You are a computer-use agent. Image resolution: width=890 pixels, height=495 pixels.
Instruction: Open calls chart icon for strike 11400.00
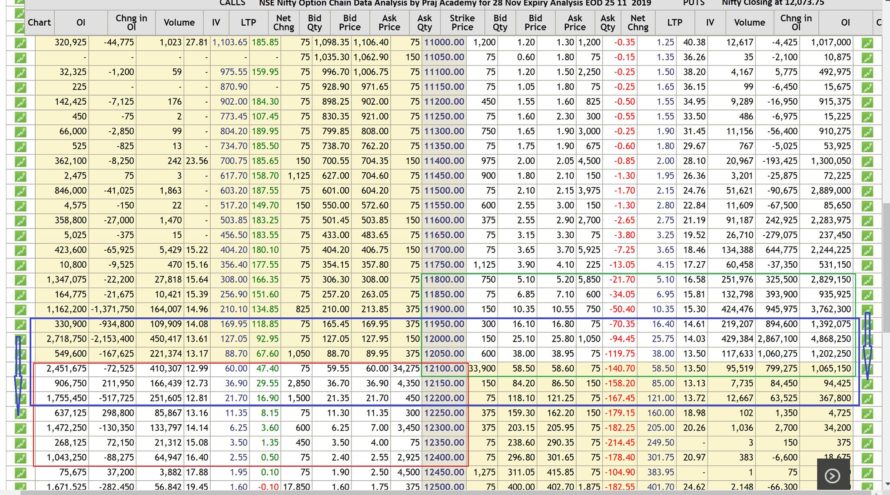20,161
